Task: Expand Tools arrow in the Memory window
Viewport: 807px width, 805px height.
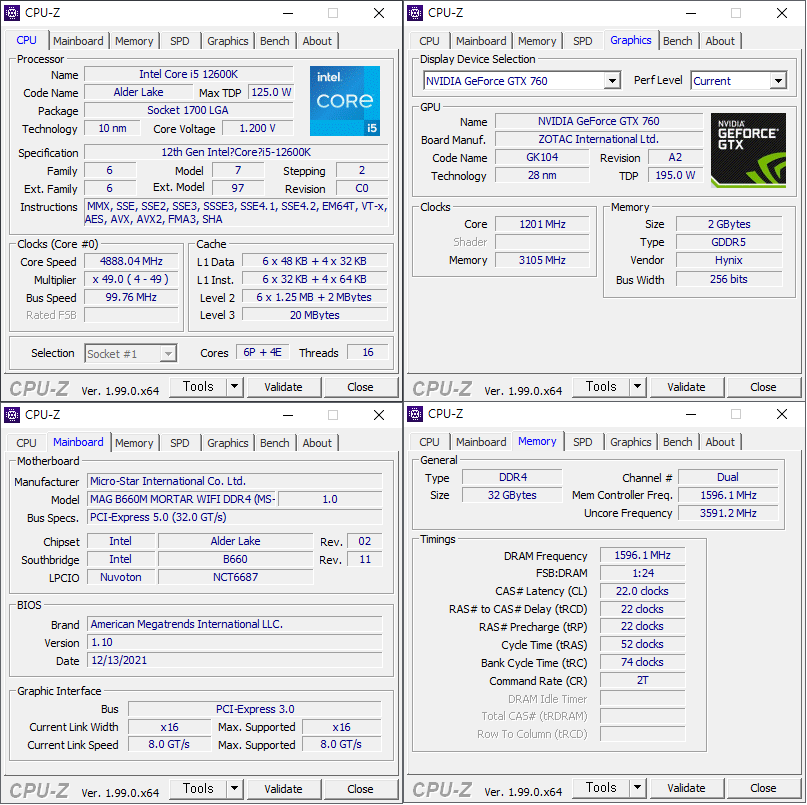Action: 638,788
